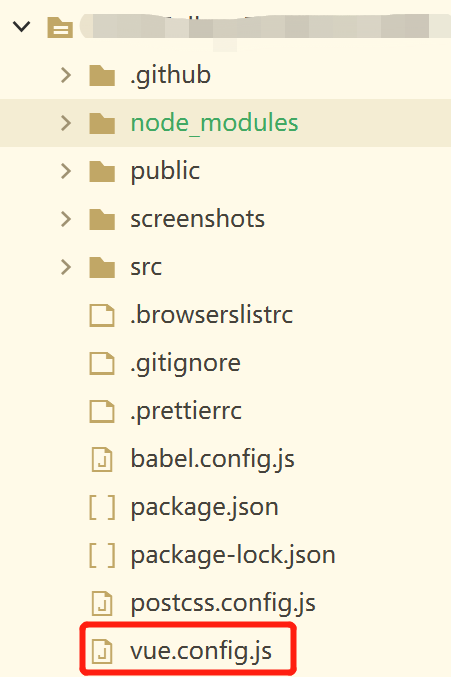Select the public folder label
Image resolution: width=451 pixels, height=677 pixels.
pos(165,171)
